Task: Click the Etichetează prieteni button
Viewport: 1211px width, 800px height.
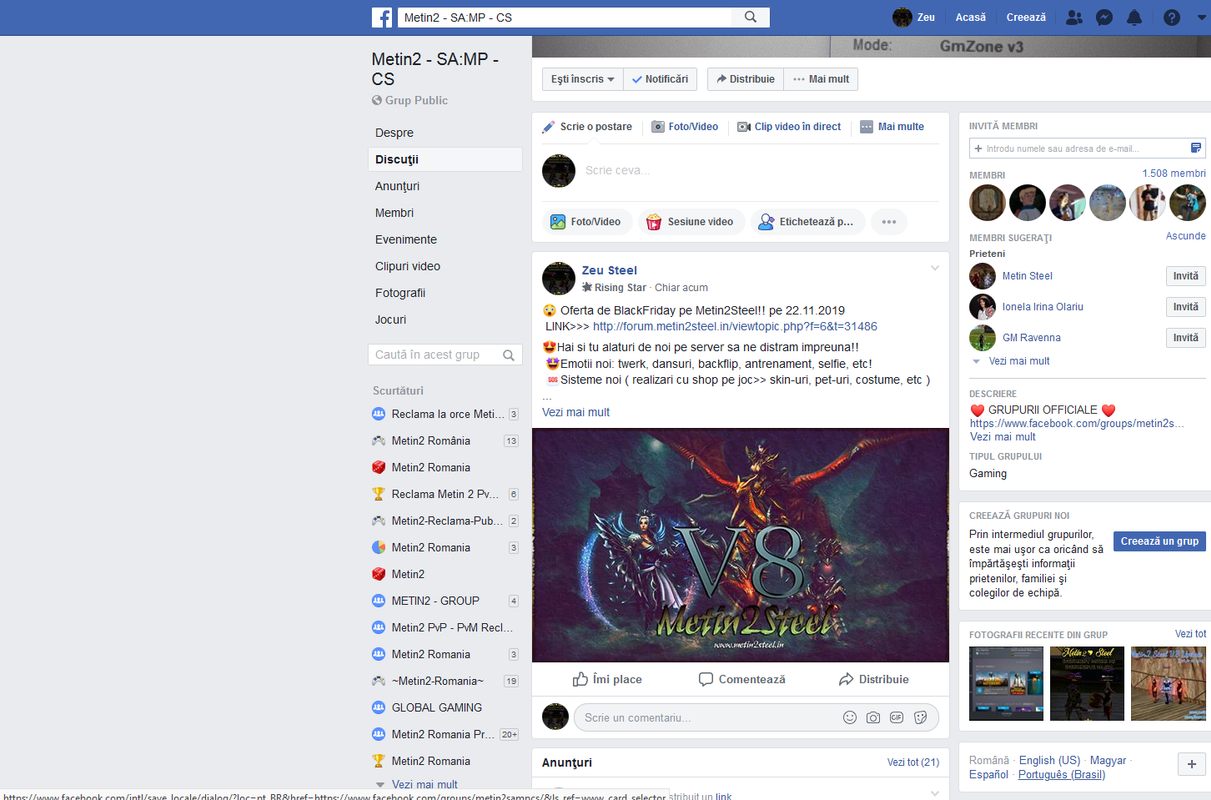Action: 807,222
